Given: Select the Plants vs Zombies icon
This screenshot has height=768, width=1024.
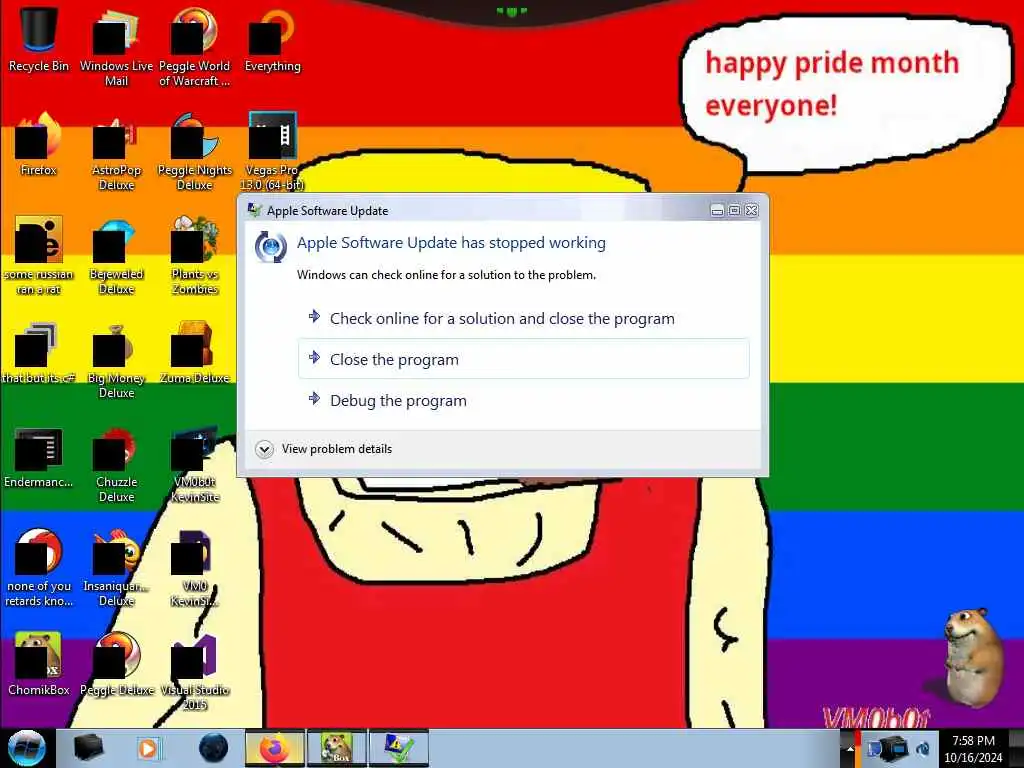Looking at the screenshot, I should (195, 255).
